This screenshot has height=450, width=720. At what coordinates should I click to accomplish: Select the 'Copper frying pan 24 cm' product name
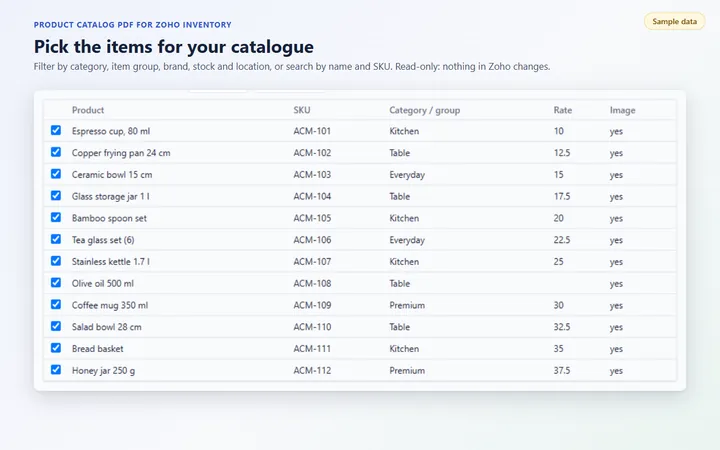pos(121,153)
